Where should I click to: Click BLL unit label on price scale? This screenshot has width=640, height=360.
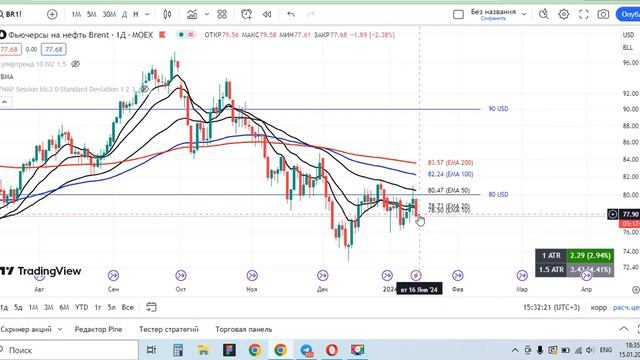(628, 48)
